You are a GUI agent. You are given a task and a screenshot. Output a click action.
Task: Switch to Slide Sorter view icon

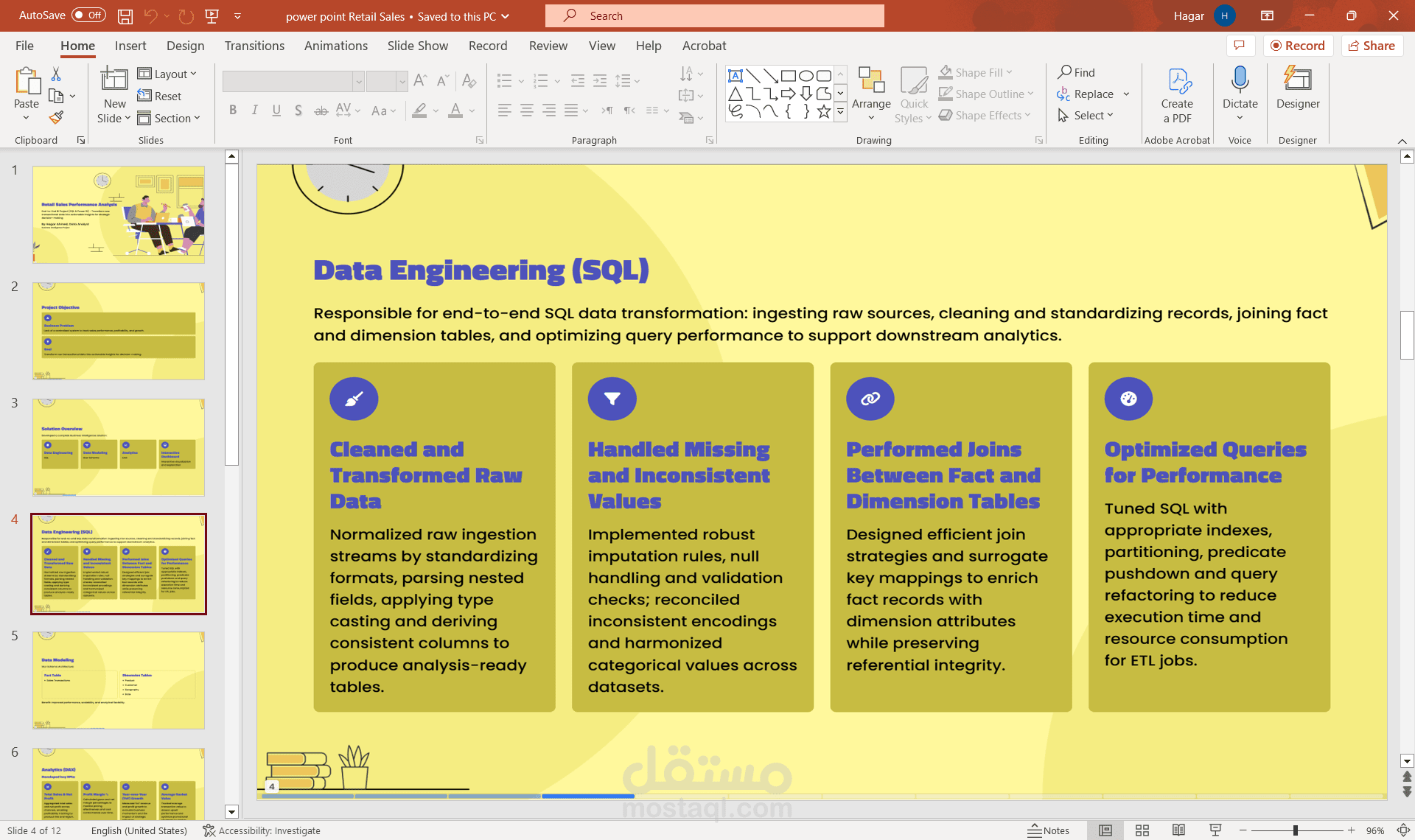point(1142,830)
